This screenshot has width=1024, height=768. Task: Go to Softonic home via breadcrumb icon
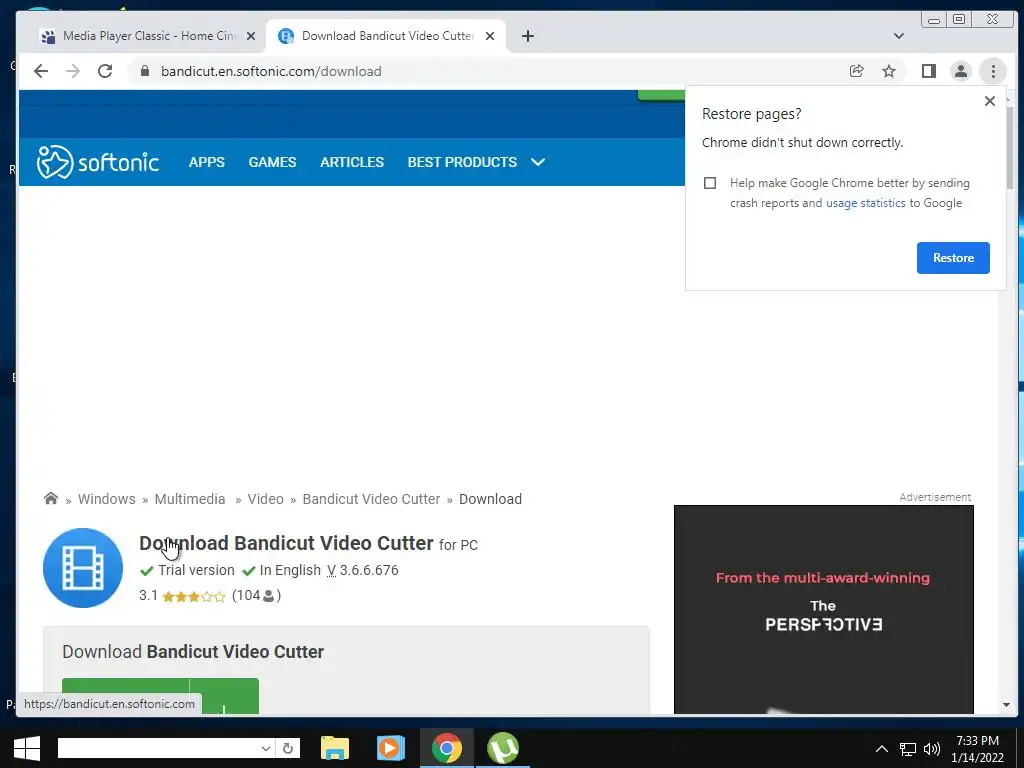50,498
